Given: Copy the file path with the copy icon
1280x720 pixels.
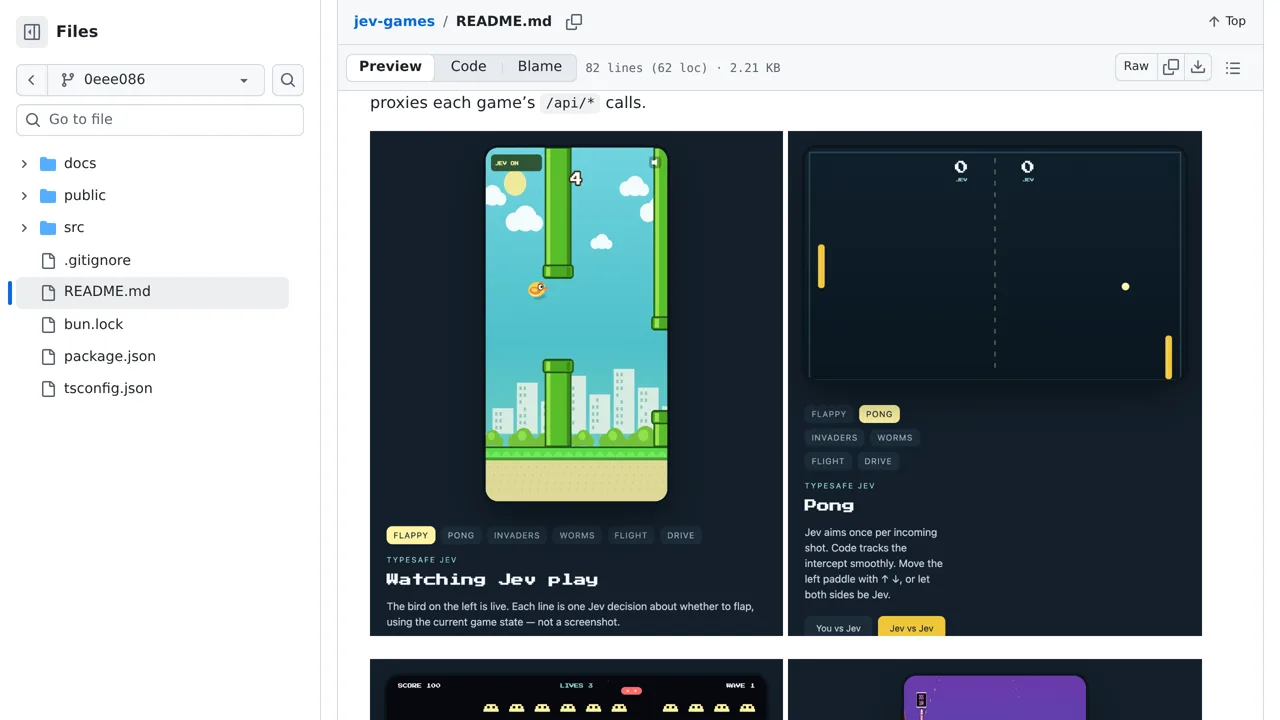Looking at the screenshot, I should [x=574, y=21].
